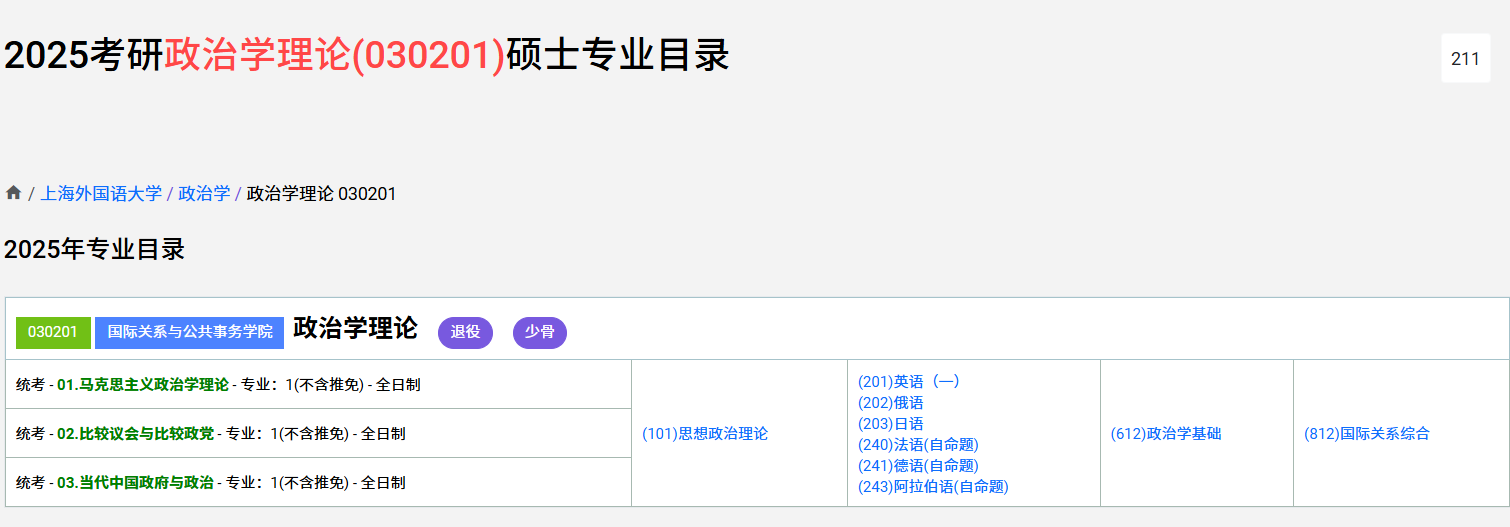Open (241)德语(自命题) subject link
Viewport: 1510px width, 527px height.
coord(918,466)
